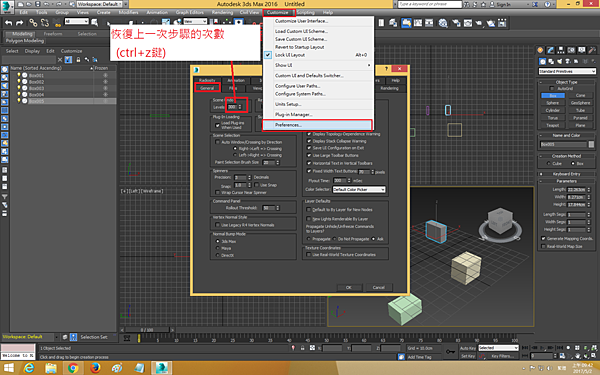Image resolution: width=600 pixels, height=375 pixels.
Task: Open the Standard Primitives dropdown
Action: point(567,71)
